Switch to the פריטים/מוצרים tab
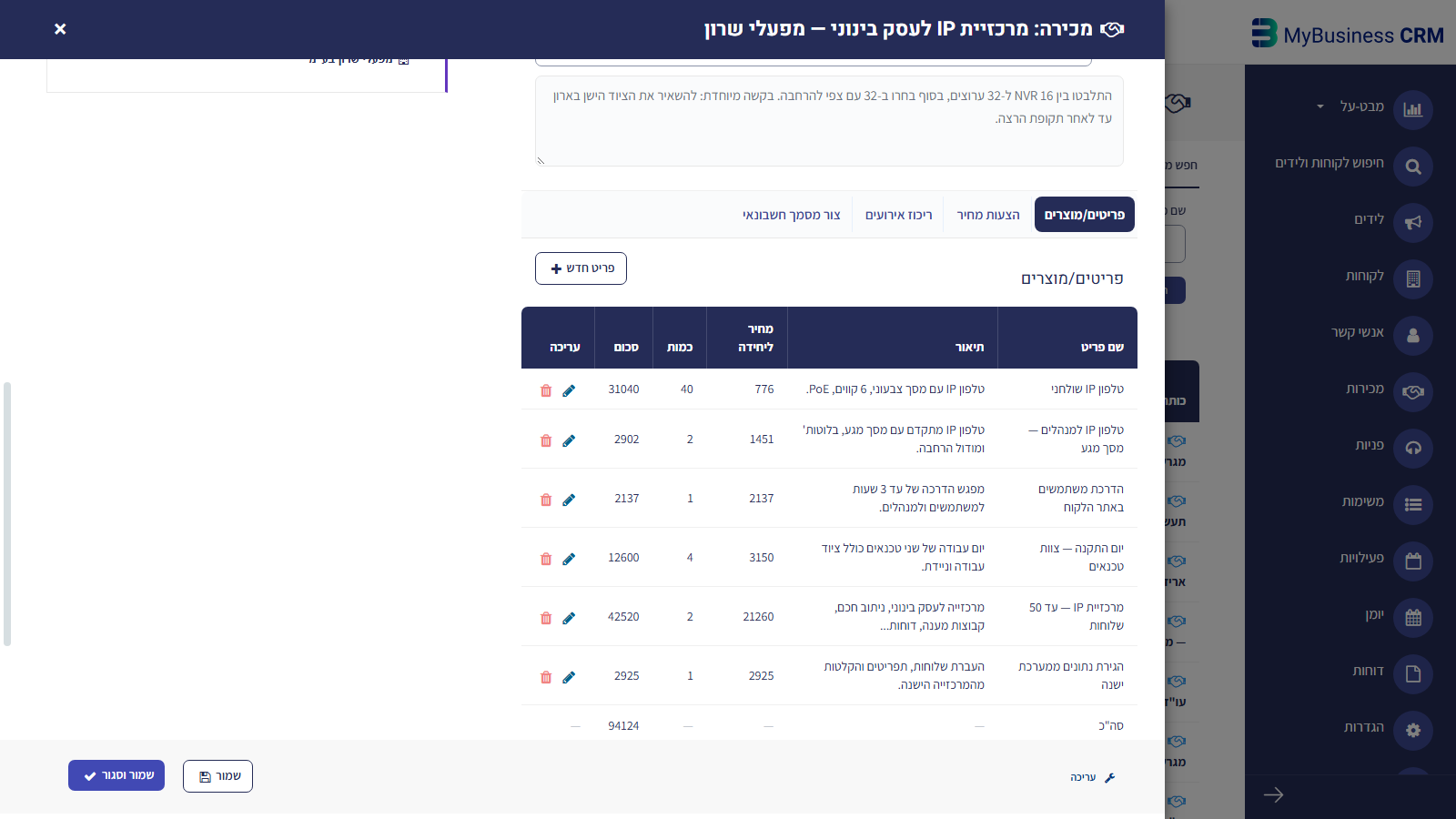Image resolution: width=1456 pixels, height=819 pixels. point(1085,215)
